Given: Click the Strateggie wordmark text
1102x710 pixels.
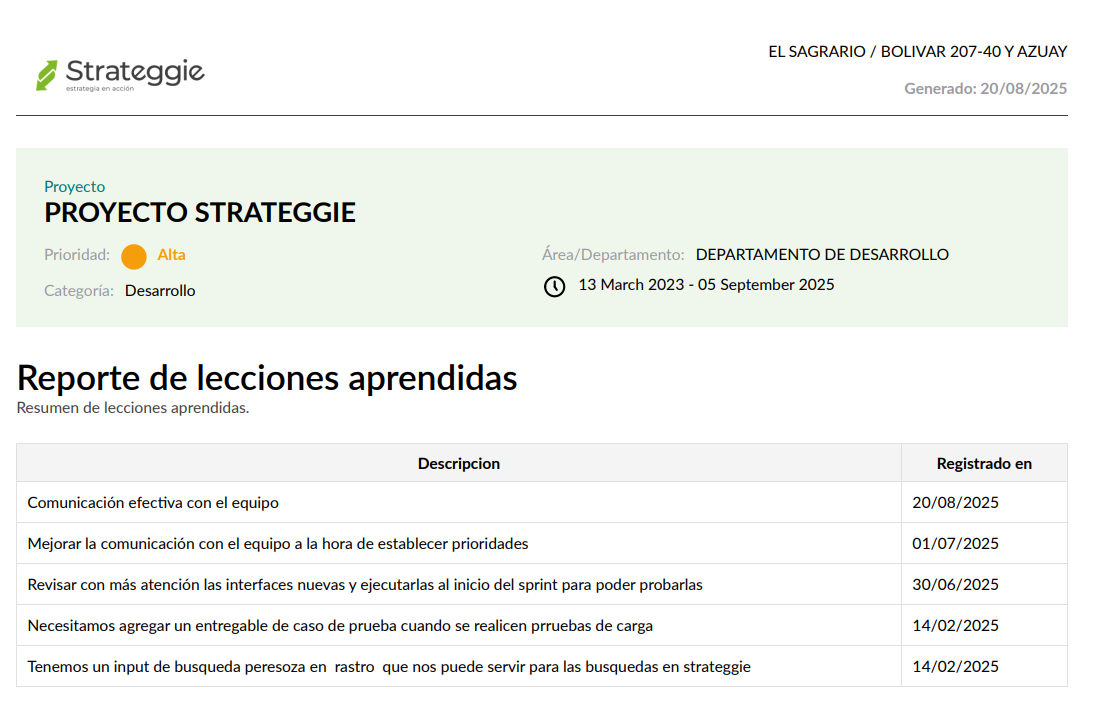Looking at the screenshot, I should (x=133, y=70).
